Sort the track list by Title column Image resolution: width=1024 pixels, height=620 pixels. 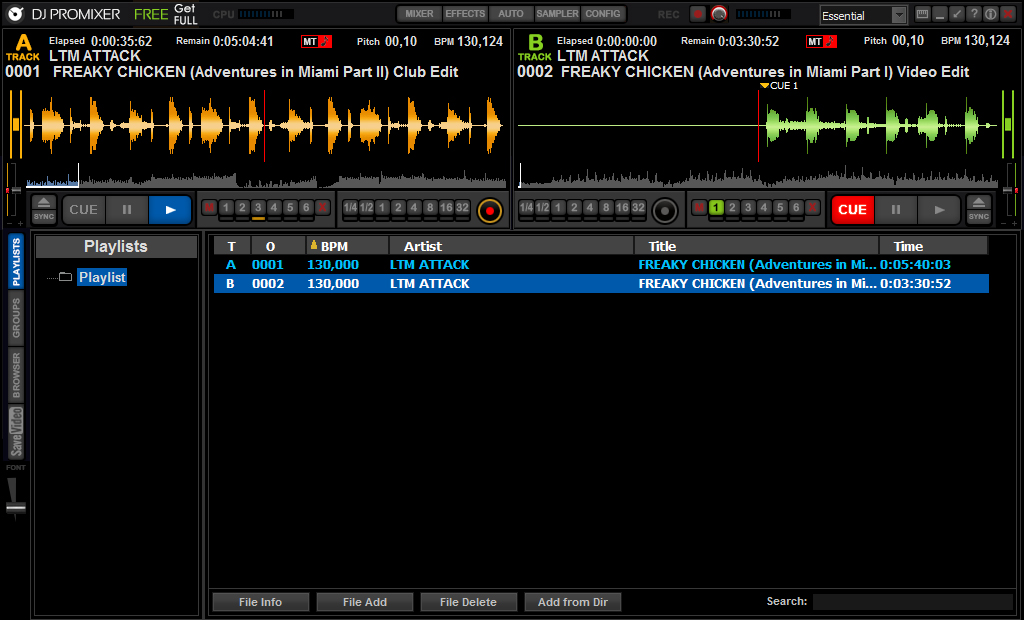(756, 246)
